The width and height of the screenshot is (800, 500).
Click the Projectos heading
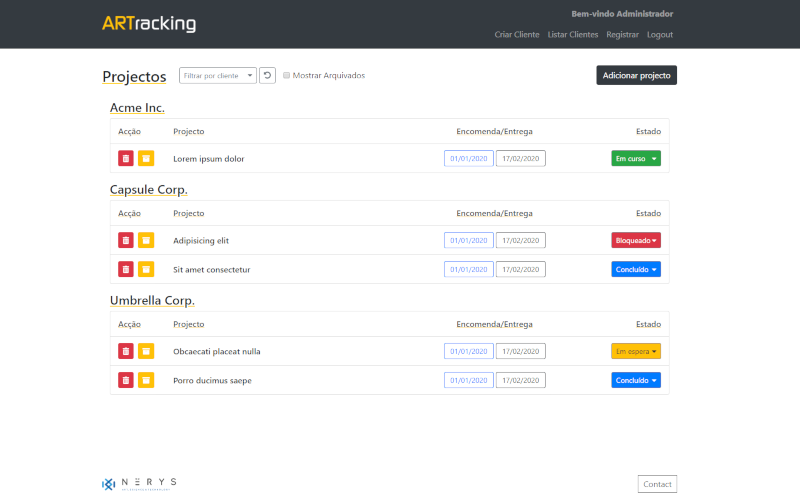[x=134, y=77]
